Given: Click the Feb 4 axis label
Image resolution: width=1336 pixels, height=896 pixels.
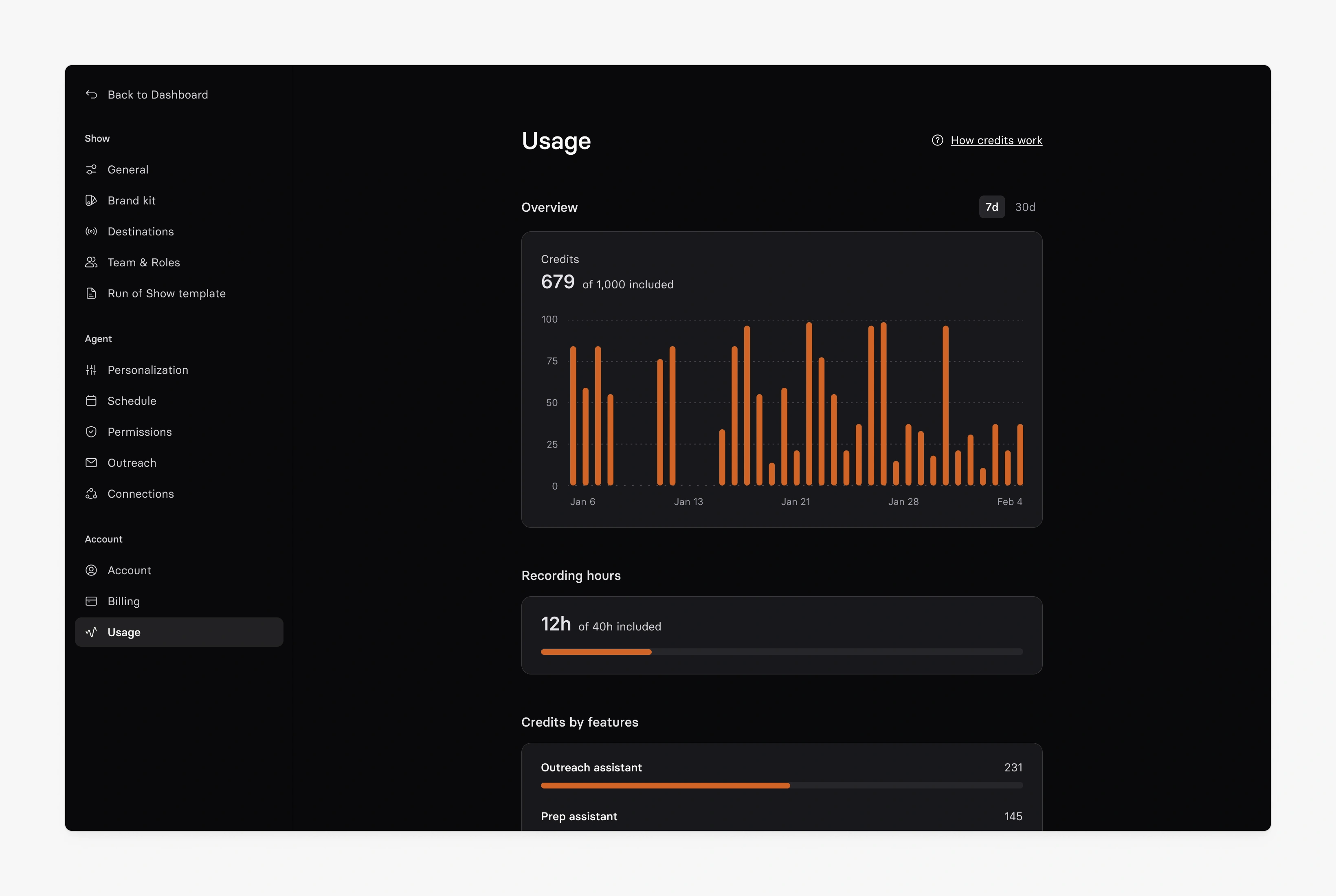Looking at the screenshot, I should coord(1010,502).
